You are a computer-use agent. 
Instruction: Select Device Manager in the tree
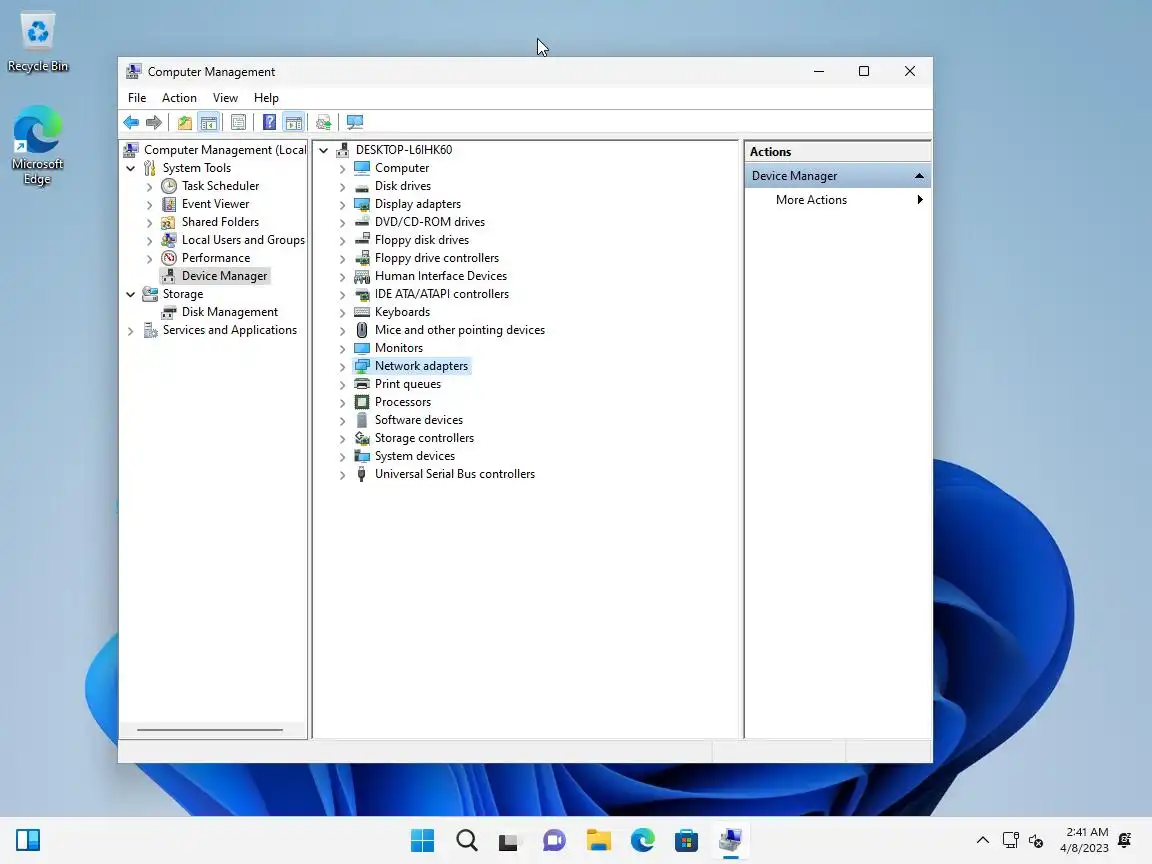click(225, 276)
